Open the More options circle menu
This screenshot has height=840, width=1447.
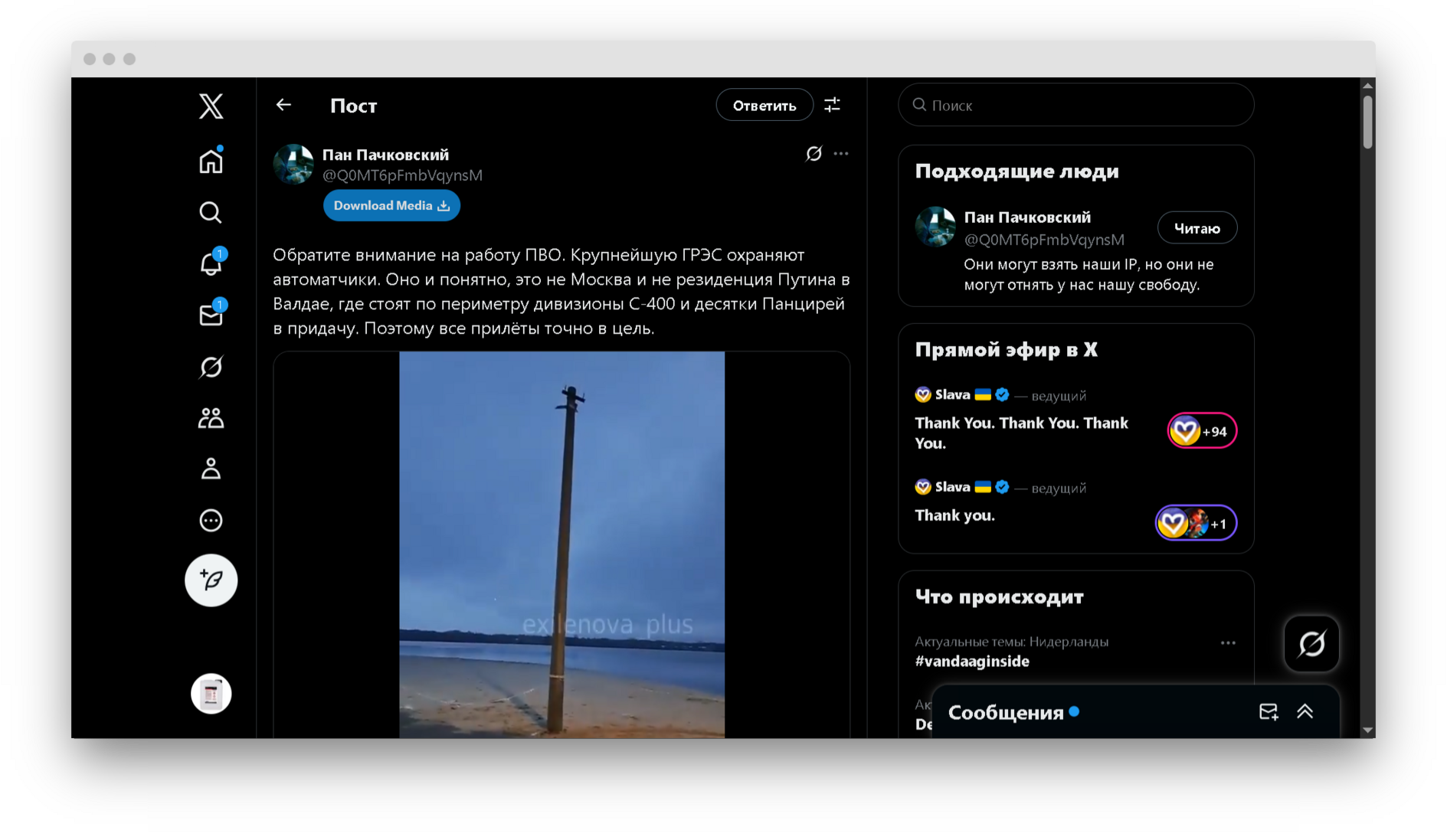tap(211, 521)
